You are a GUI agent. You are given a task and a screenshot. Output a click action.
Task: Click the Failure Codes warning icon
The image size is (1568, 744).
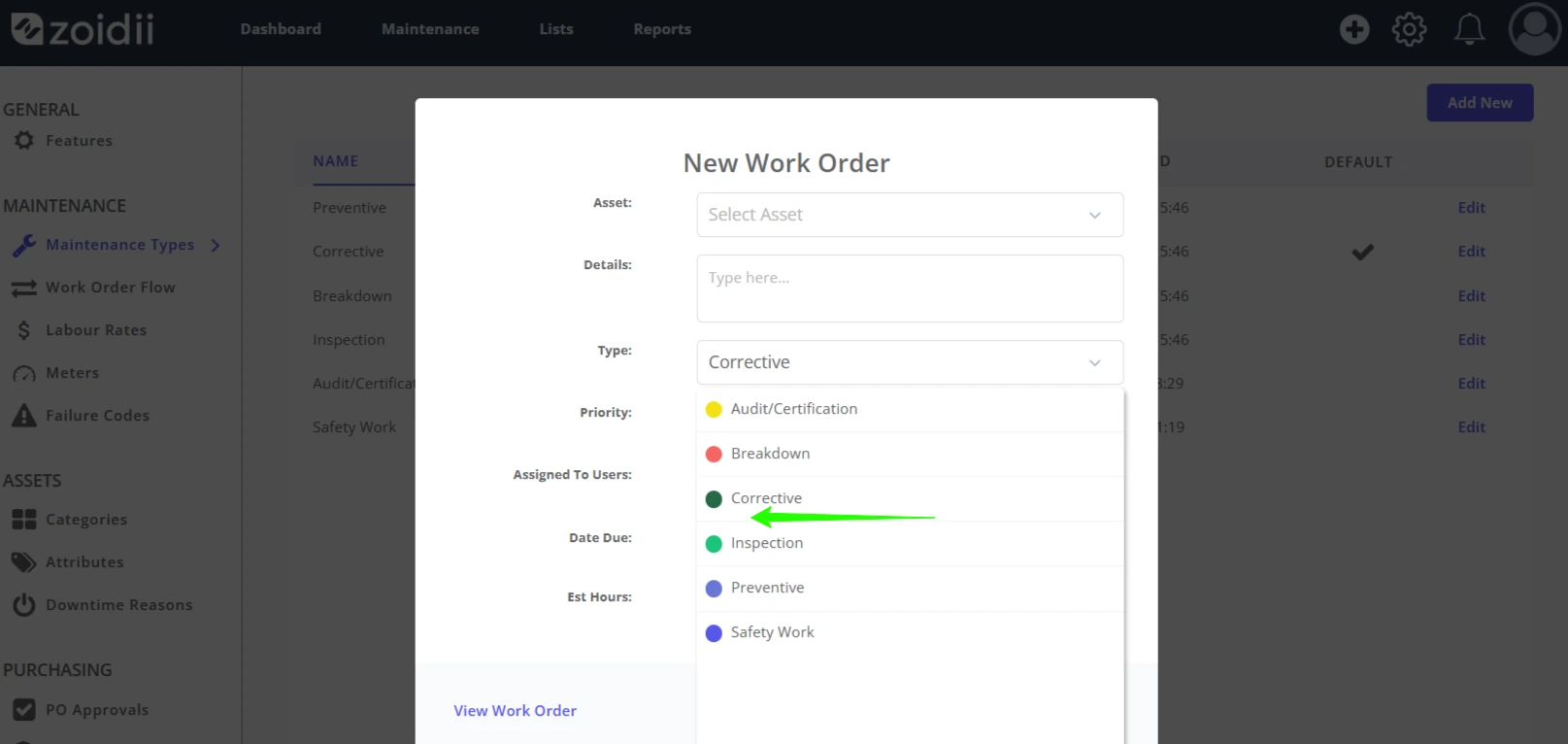[x=24, y=416]
